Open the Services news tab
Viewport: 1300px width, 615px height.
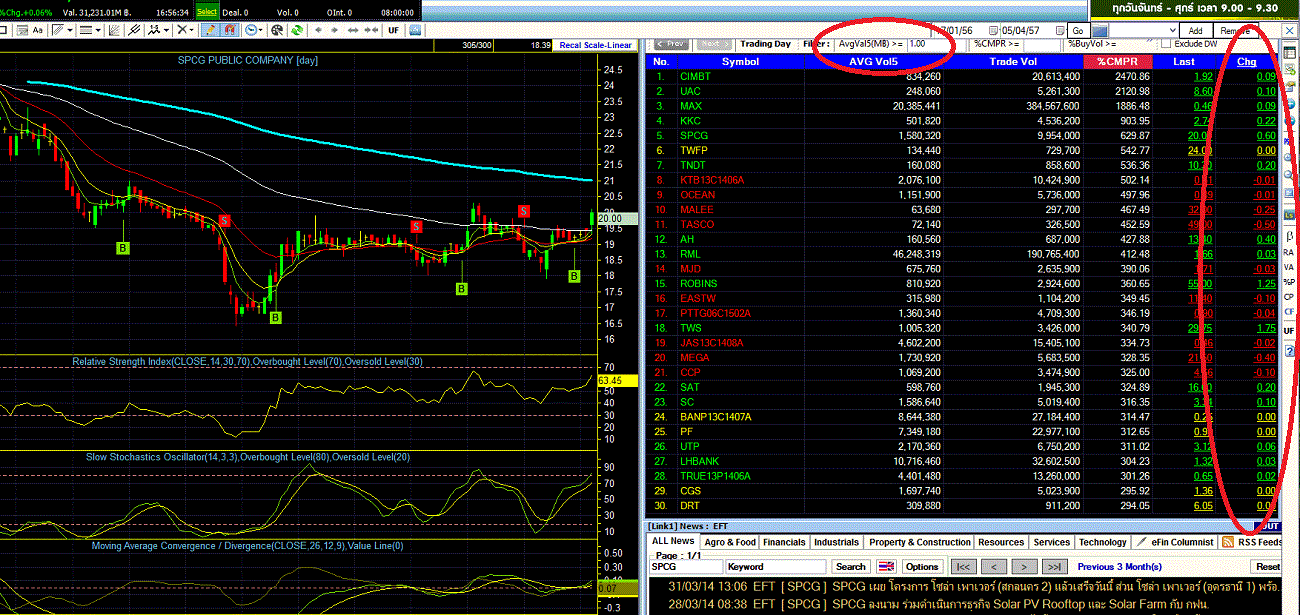tap(1051, 542)
